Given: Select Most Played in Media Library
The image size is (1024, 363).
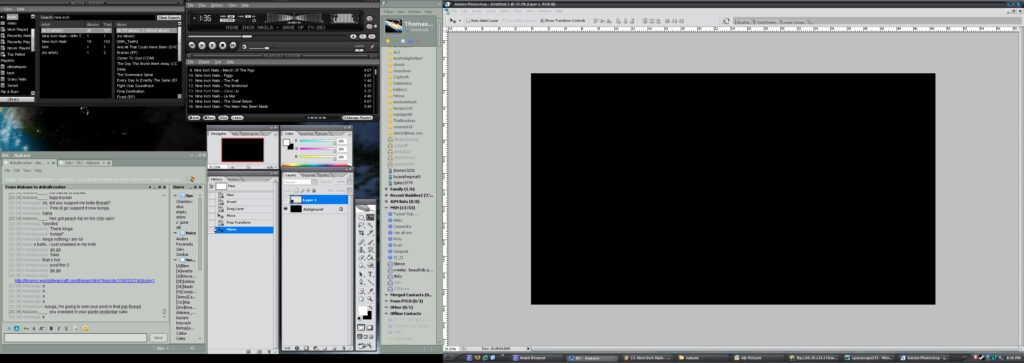Looking at the screenshot, I should coord(17,29).
